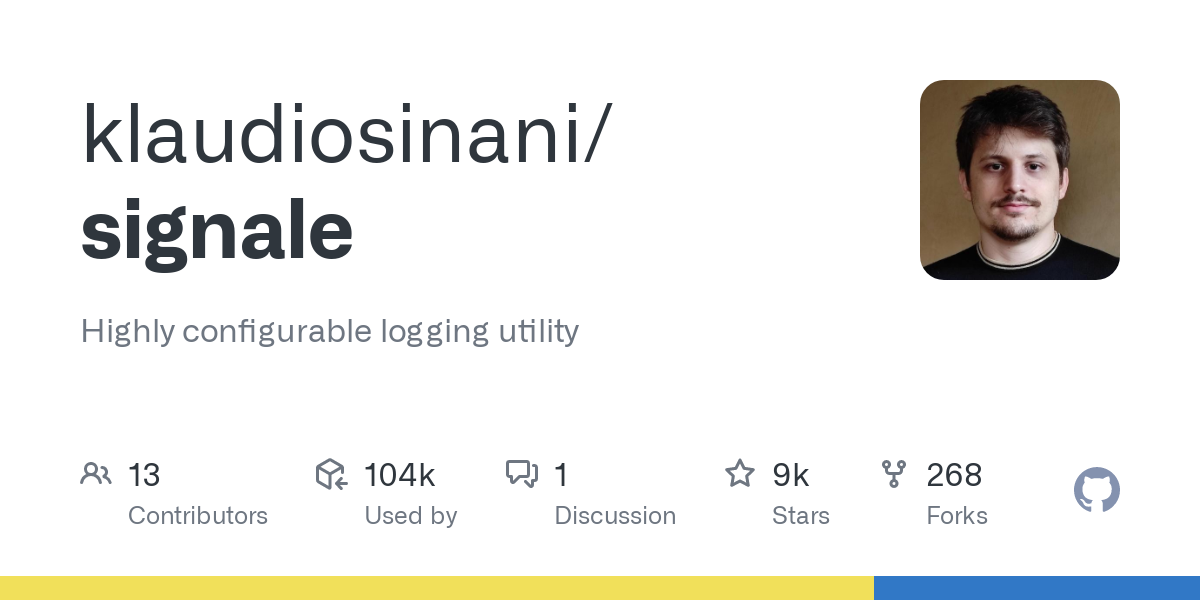Click the Used by package icon
Image resolution: width=1200 pixels, height=600 pixels.
331,474
